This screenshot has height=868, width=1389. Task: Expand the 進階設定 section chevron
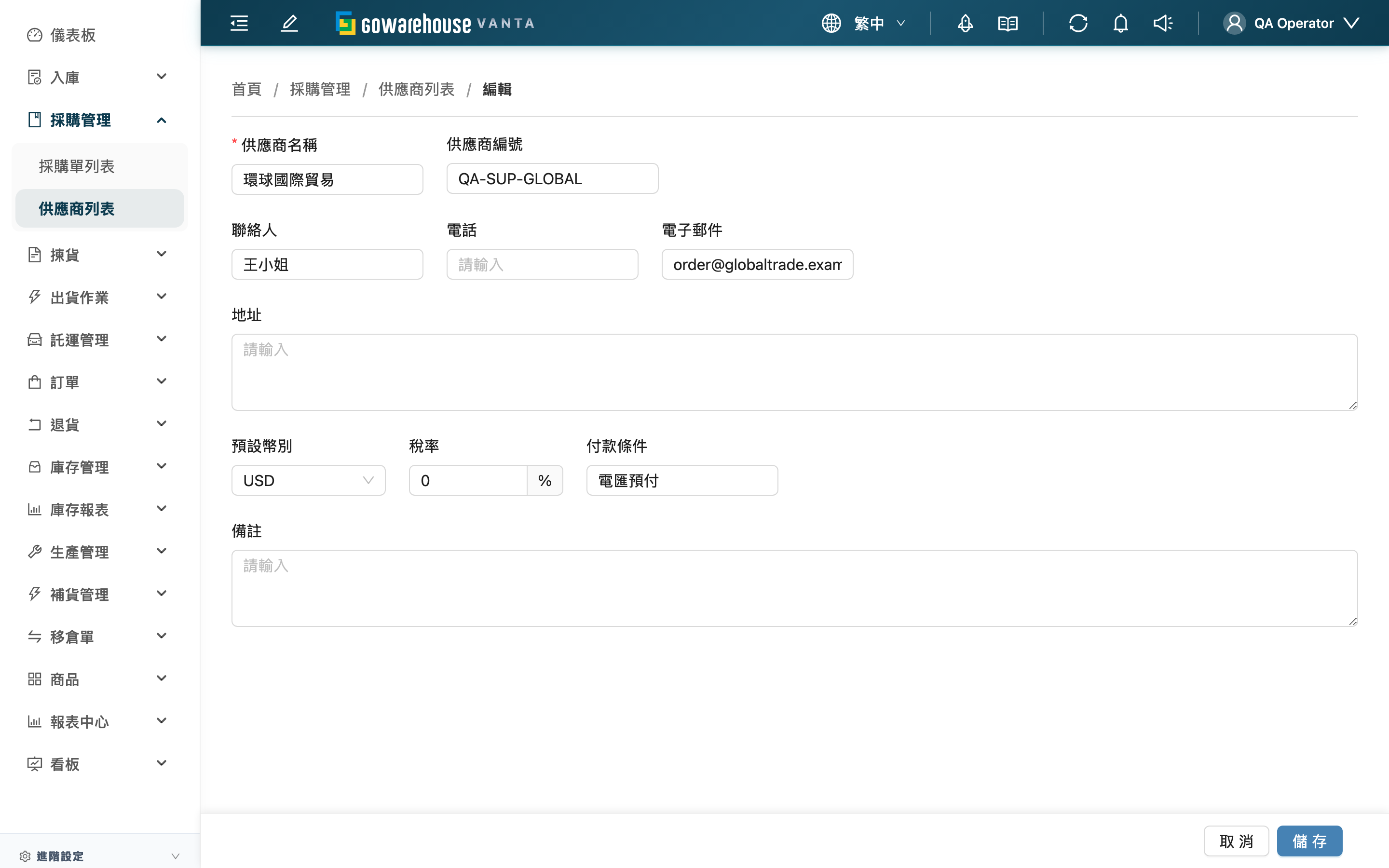pyautogui.click(x=175, y=856)
